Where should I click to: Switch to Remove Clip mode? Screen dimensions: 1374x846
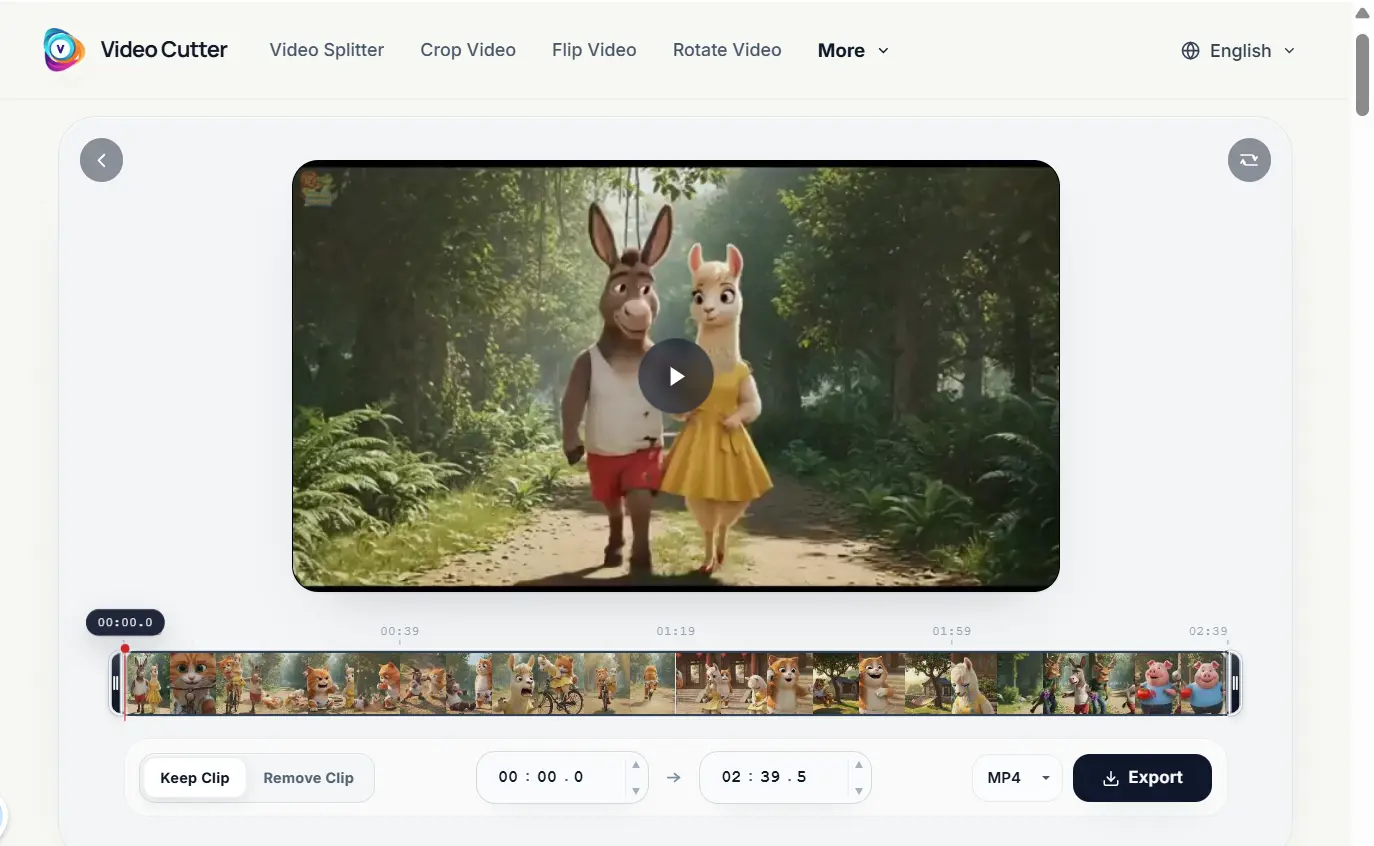(x=308, y=778)
